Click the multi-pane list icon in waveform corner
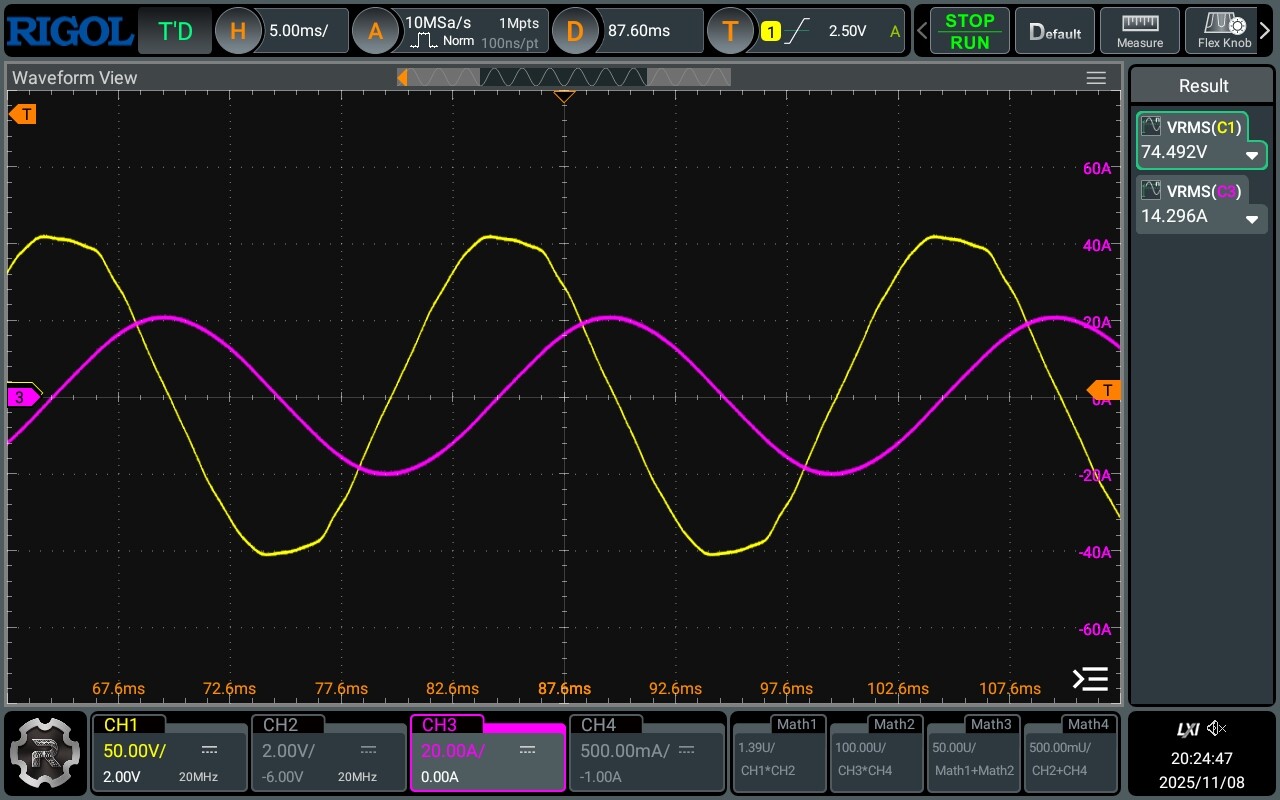1280x800 pixels. point(1090,679)
